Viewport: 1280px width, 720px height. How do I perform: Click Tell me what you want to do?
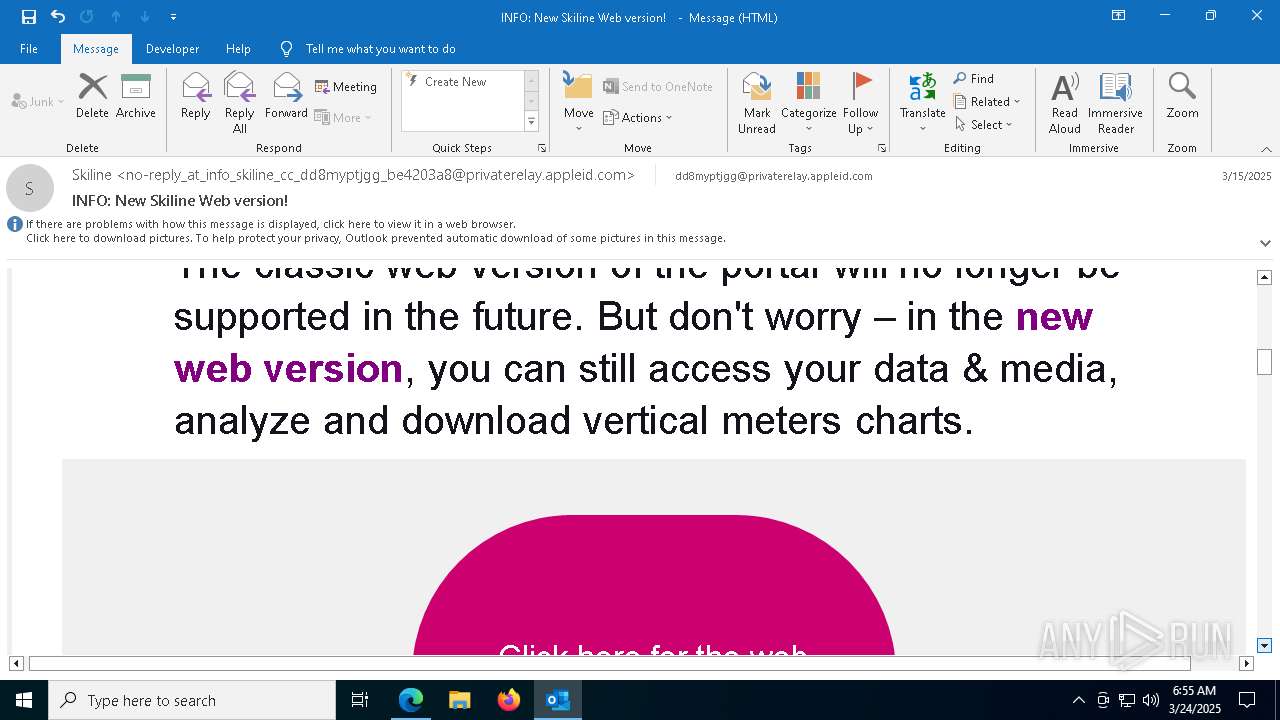point(380,49)
